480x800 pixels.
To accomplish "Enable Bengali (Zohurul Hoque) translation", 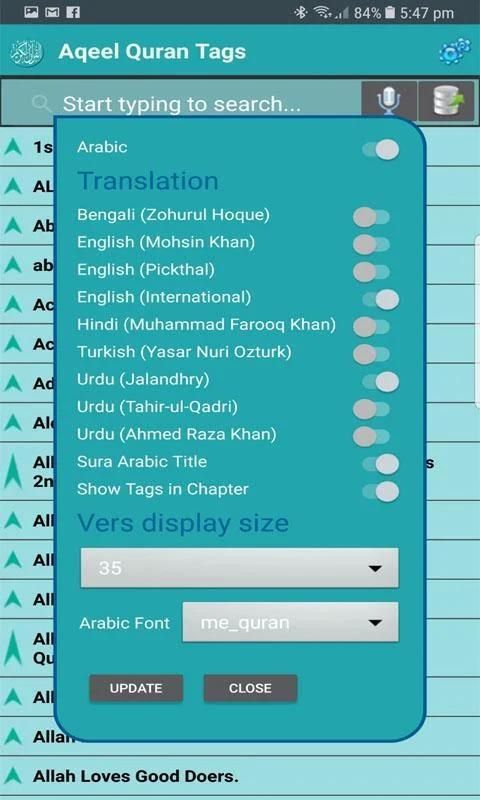I will (371, 216).
